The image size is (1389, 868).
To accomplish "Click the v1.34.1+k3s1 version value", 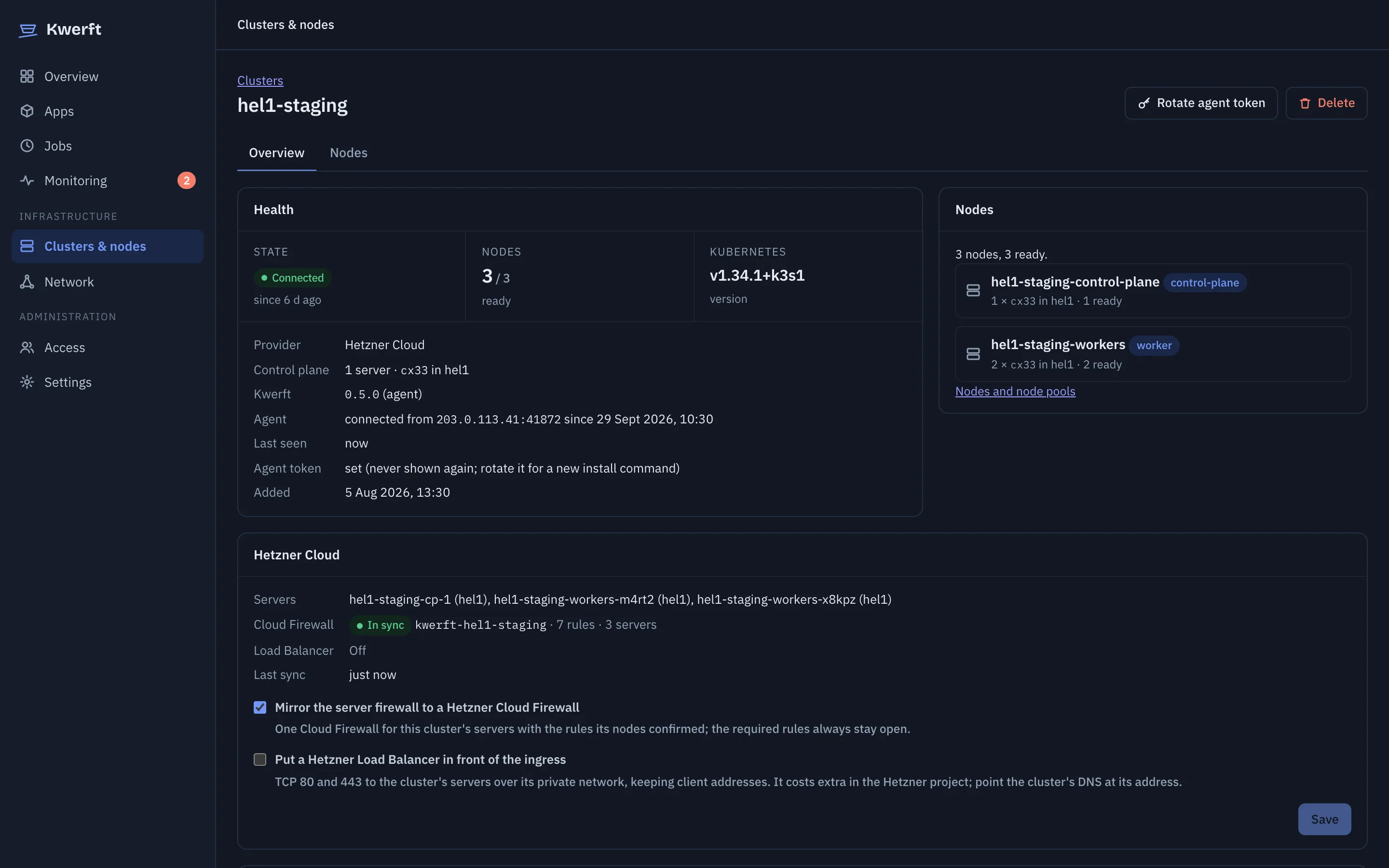I will pos(757,275).
